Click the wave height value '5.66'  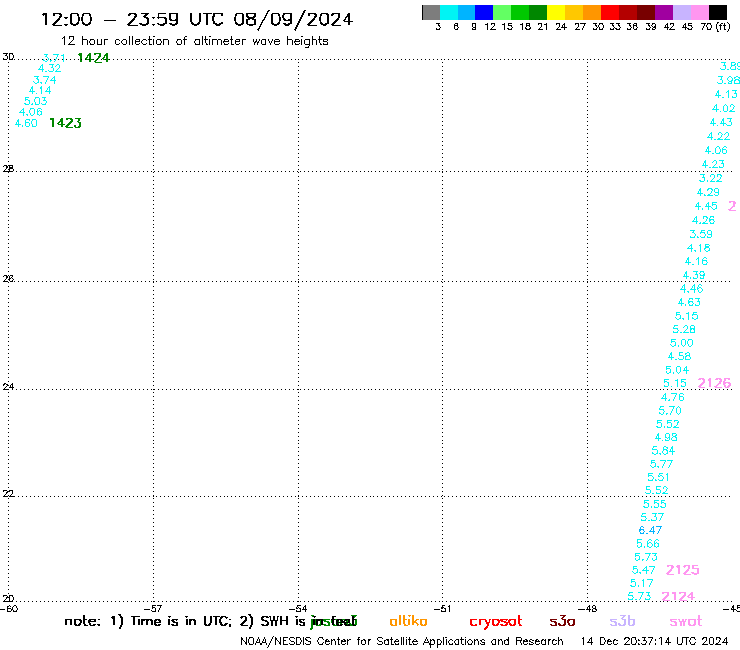(648, 544)
